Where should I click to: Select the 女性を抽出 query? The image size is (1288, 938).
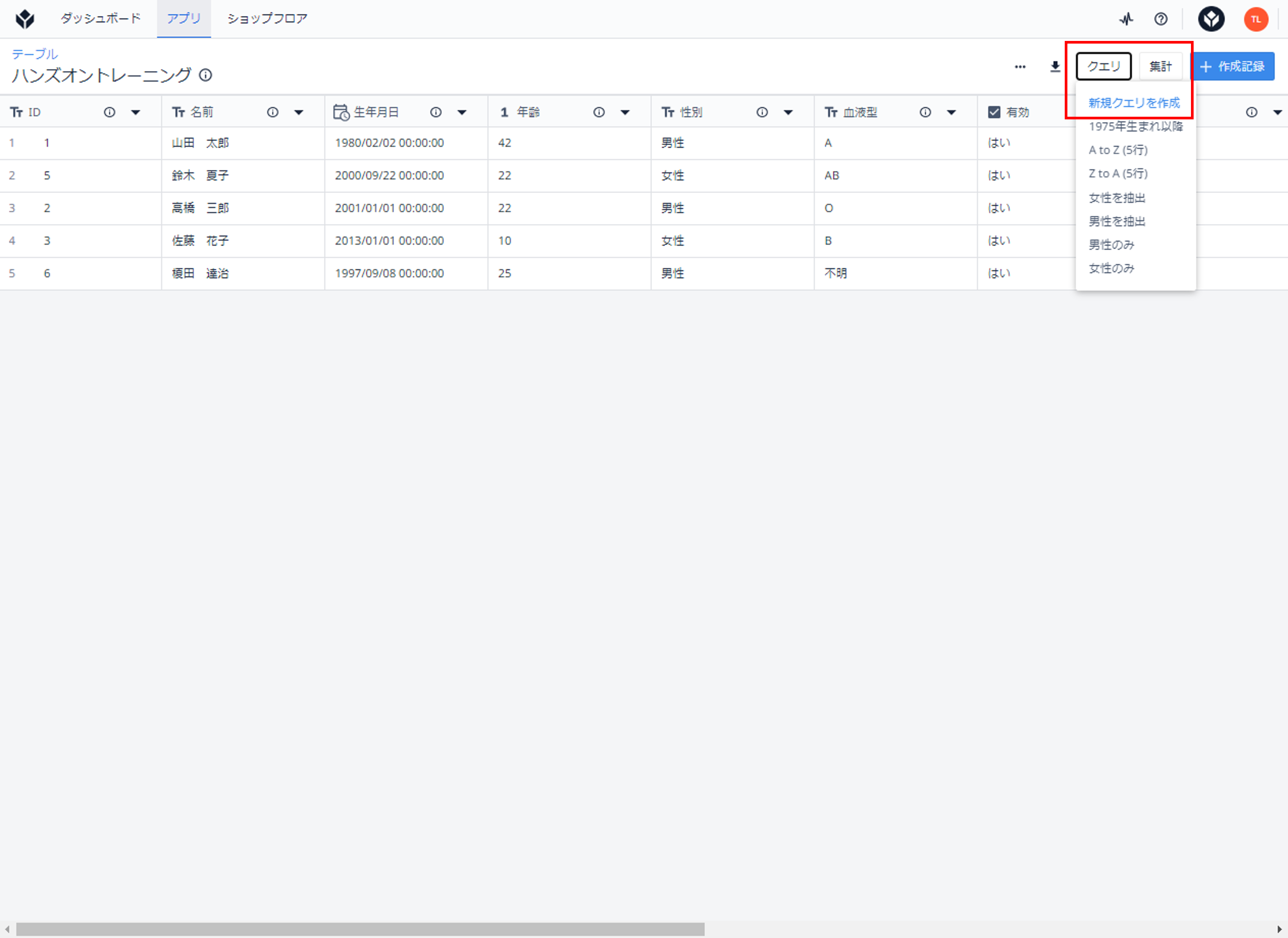click(x=1117, y=197)
